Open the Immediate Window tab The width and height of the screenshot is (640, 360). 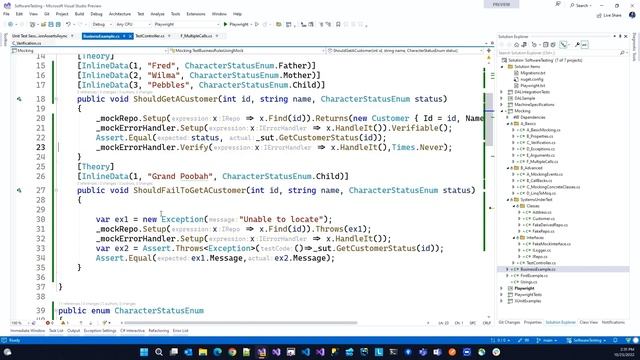[x=27, y=331]
